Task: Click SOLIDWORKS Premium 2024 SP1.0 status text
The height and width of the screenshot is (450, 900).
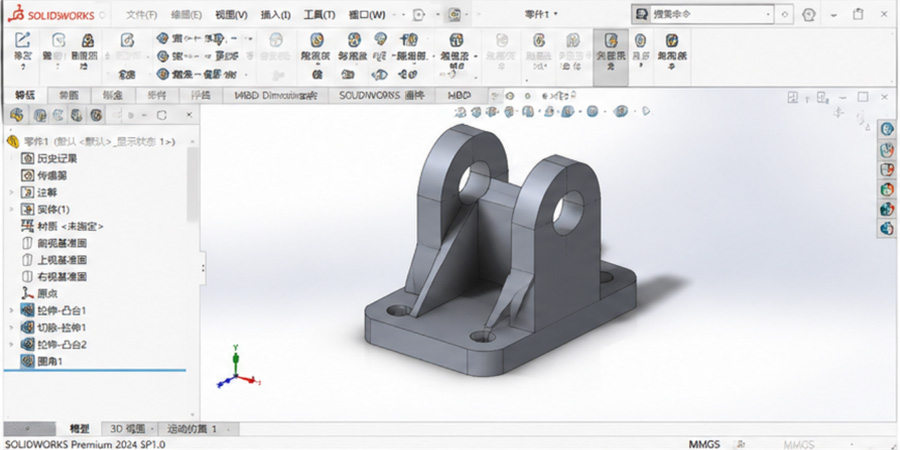Action: [86, 444]
